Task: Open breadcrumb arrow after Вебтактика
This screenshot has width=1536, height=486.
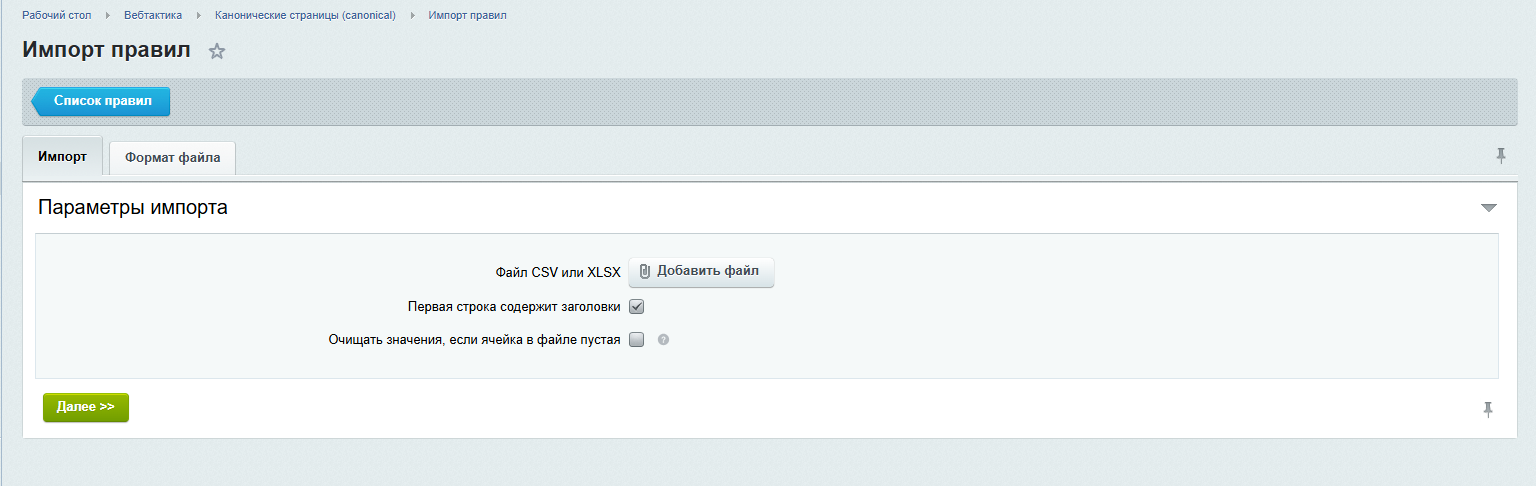Action: click(x=199, y=16)
